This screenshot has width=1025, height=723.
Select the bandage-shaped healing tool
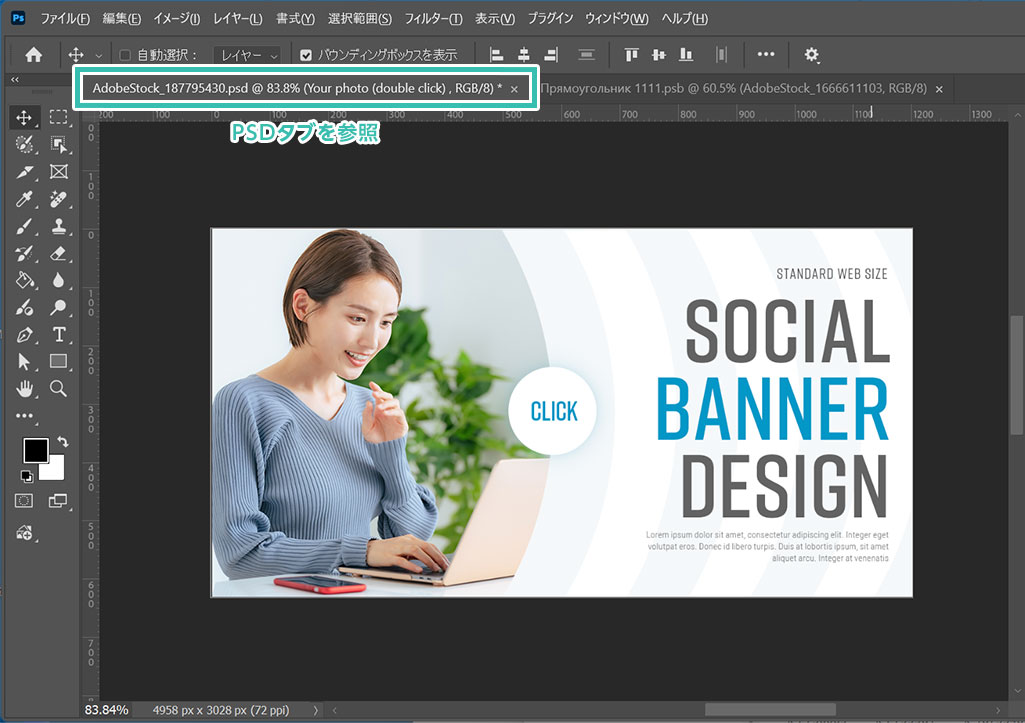pyautogui.click(x=58, y=199)
